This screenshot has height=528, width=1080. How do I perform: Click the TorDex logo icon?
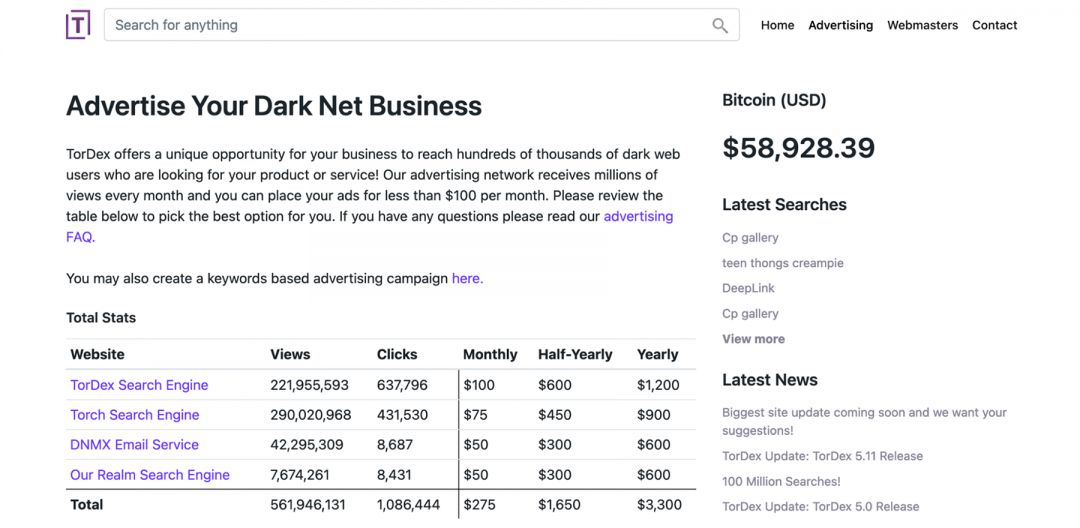[x=78, y=25]
